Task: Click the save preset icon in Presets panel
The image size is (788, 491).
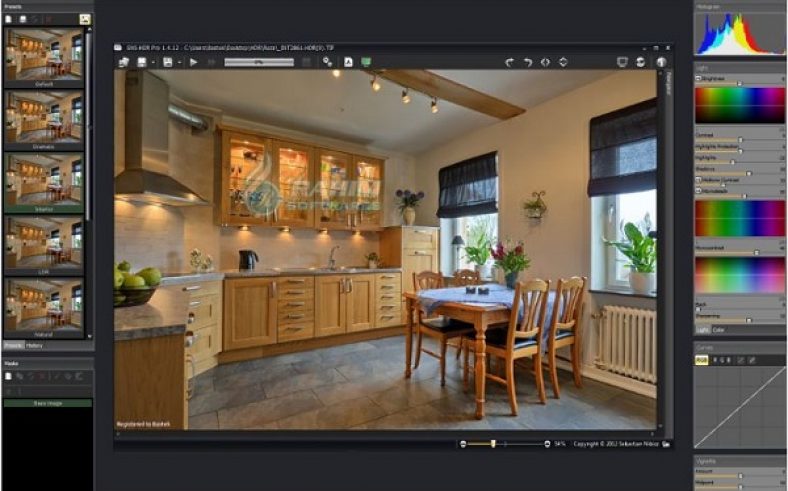Action: 23,19
